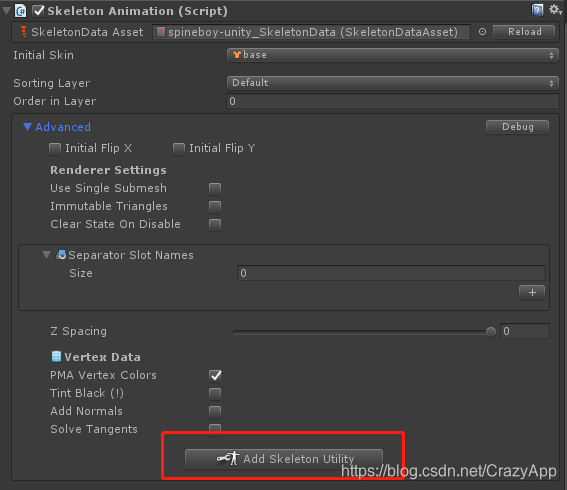Click the Z Spacing value field
Screen dimensions: 567x490
[525, 331]
